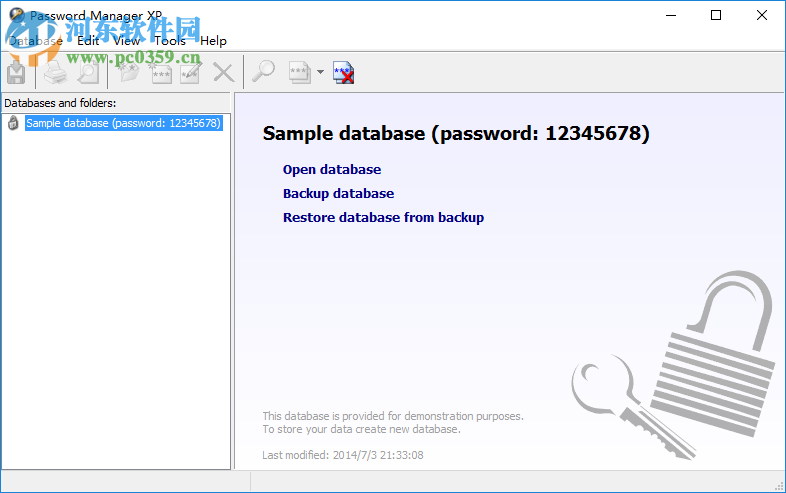This screenshot has width=786, height=493.
Task: Expand the copy records dropdown arrow
Action: pos(320,72)
